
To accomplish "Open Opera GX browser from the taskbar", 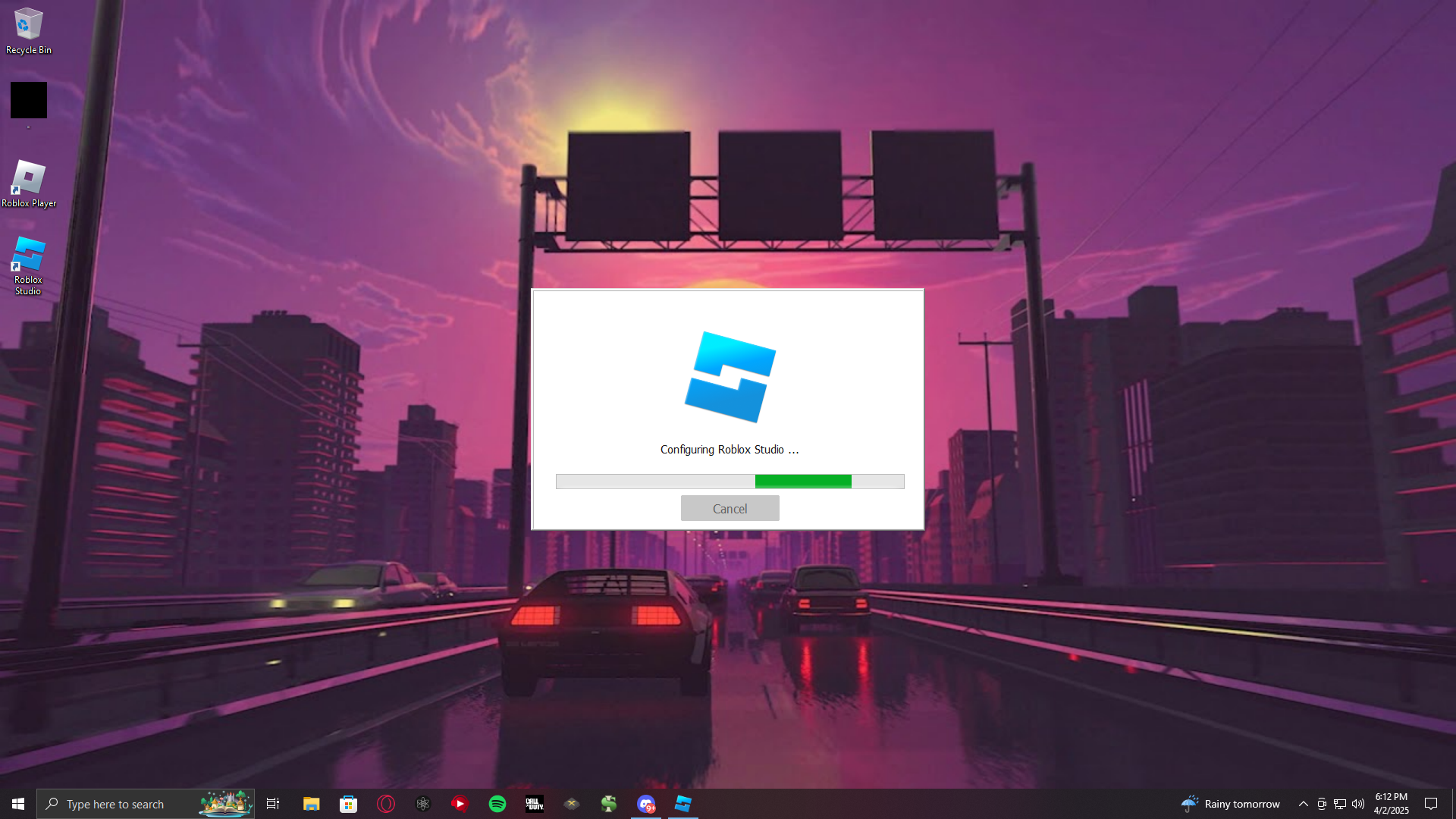I will tap(386, 804).
